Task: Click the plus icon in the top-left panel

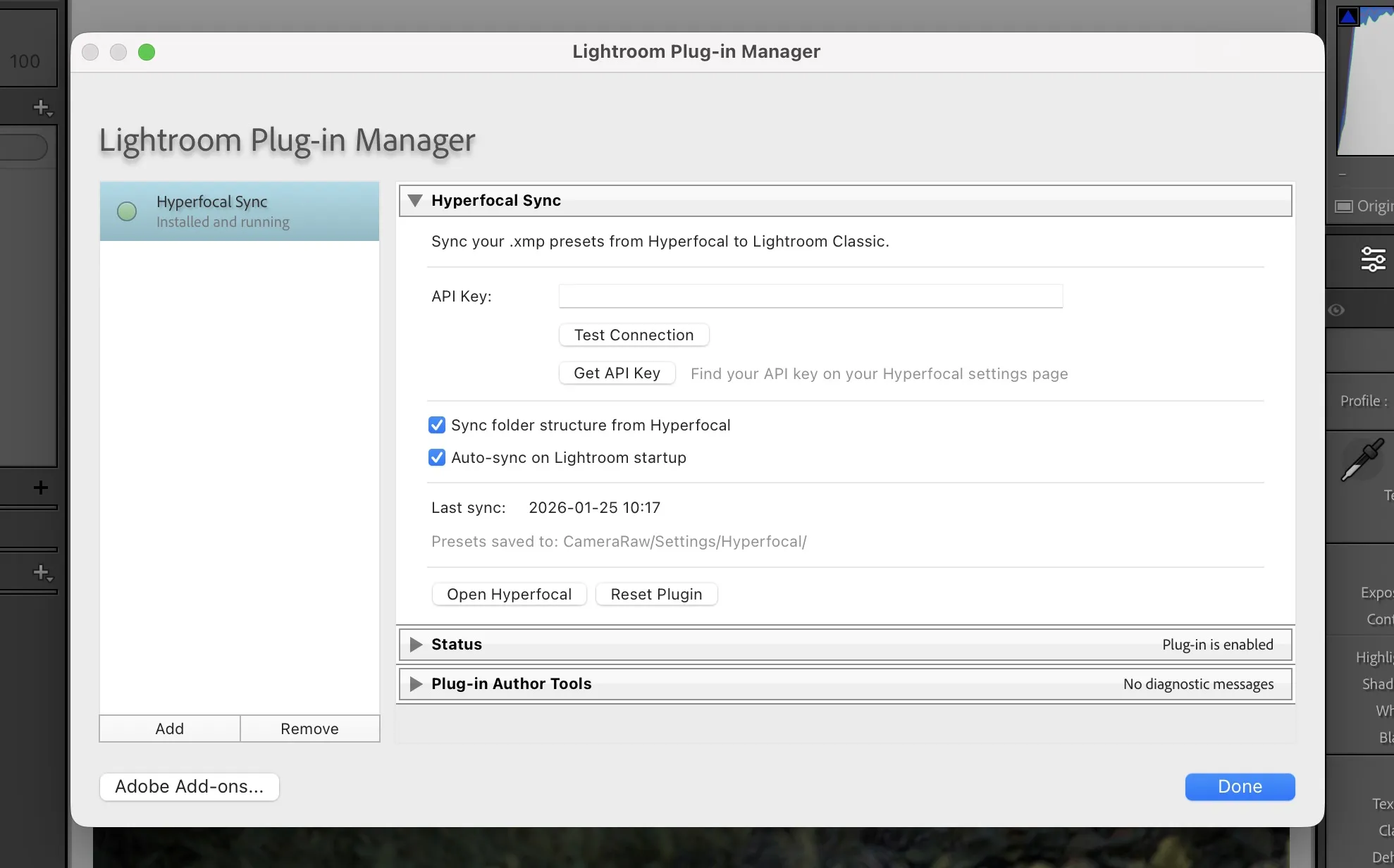Action: [x=40, y=107]
